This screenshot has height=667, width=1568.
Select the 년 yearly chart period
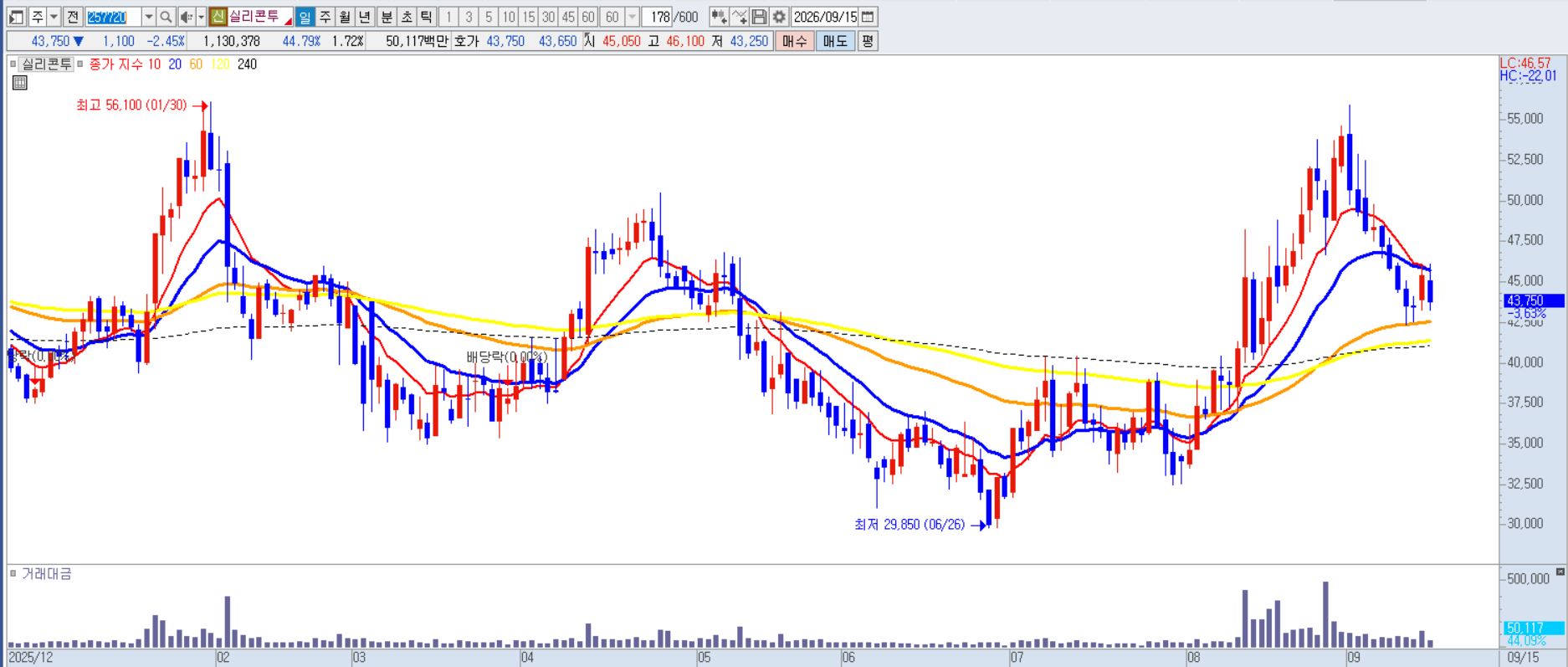[x=365, y=17]
